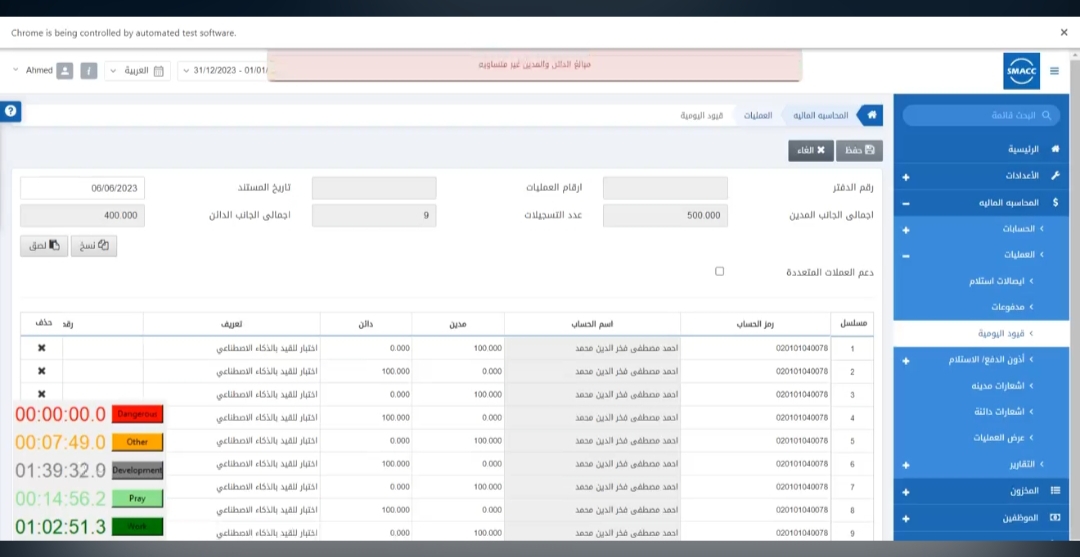Open the blue help question mark icon
The image size is (1080, 557).
11,111
